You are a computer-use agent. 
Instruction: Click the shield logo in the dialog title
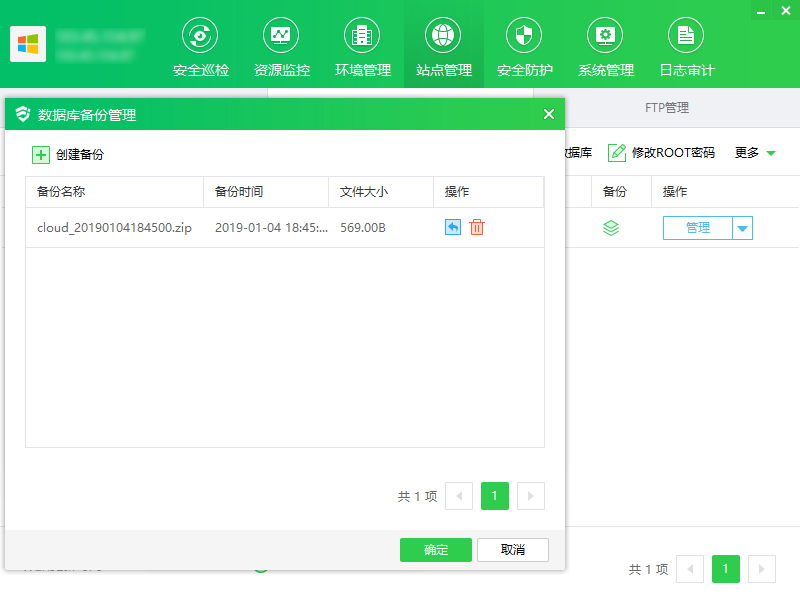click(22, 114)
